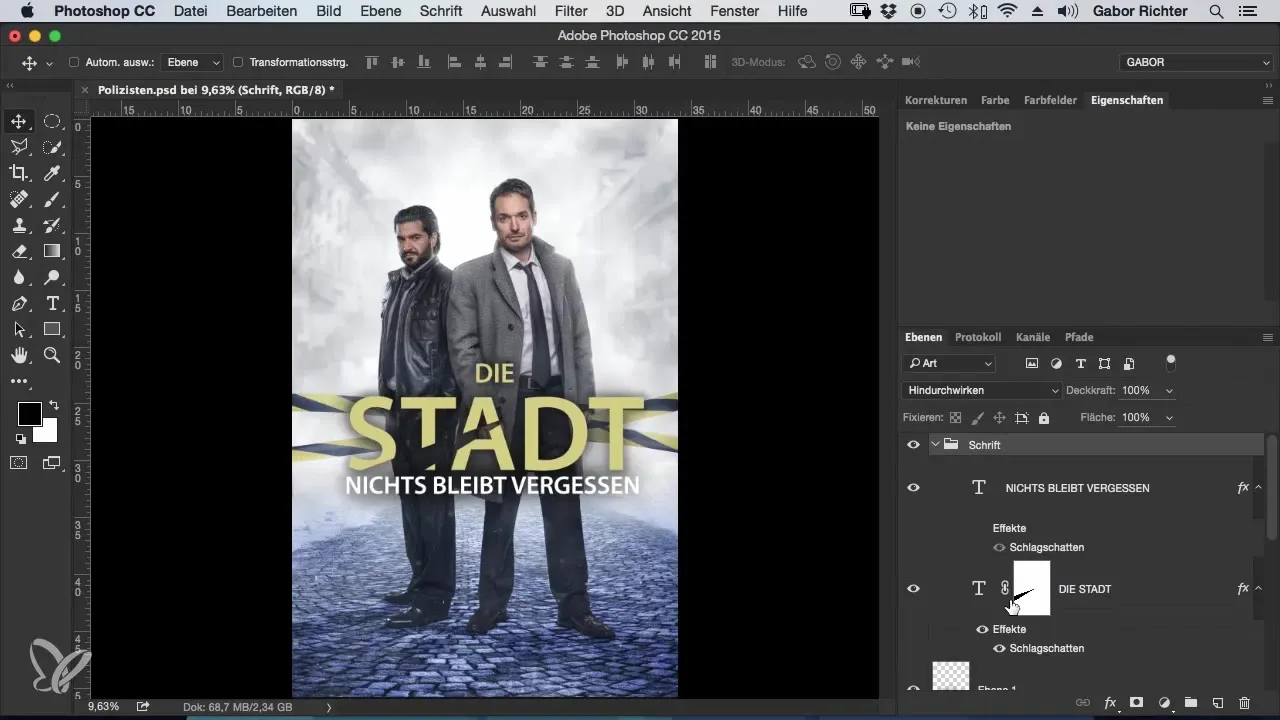Screen dimensions: 1280x720
Task: Hide the NICHTS BLEIBT VERGESSEN layer
Action: [x=913, y=488]
